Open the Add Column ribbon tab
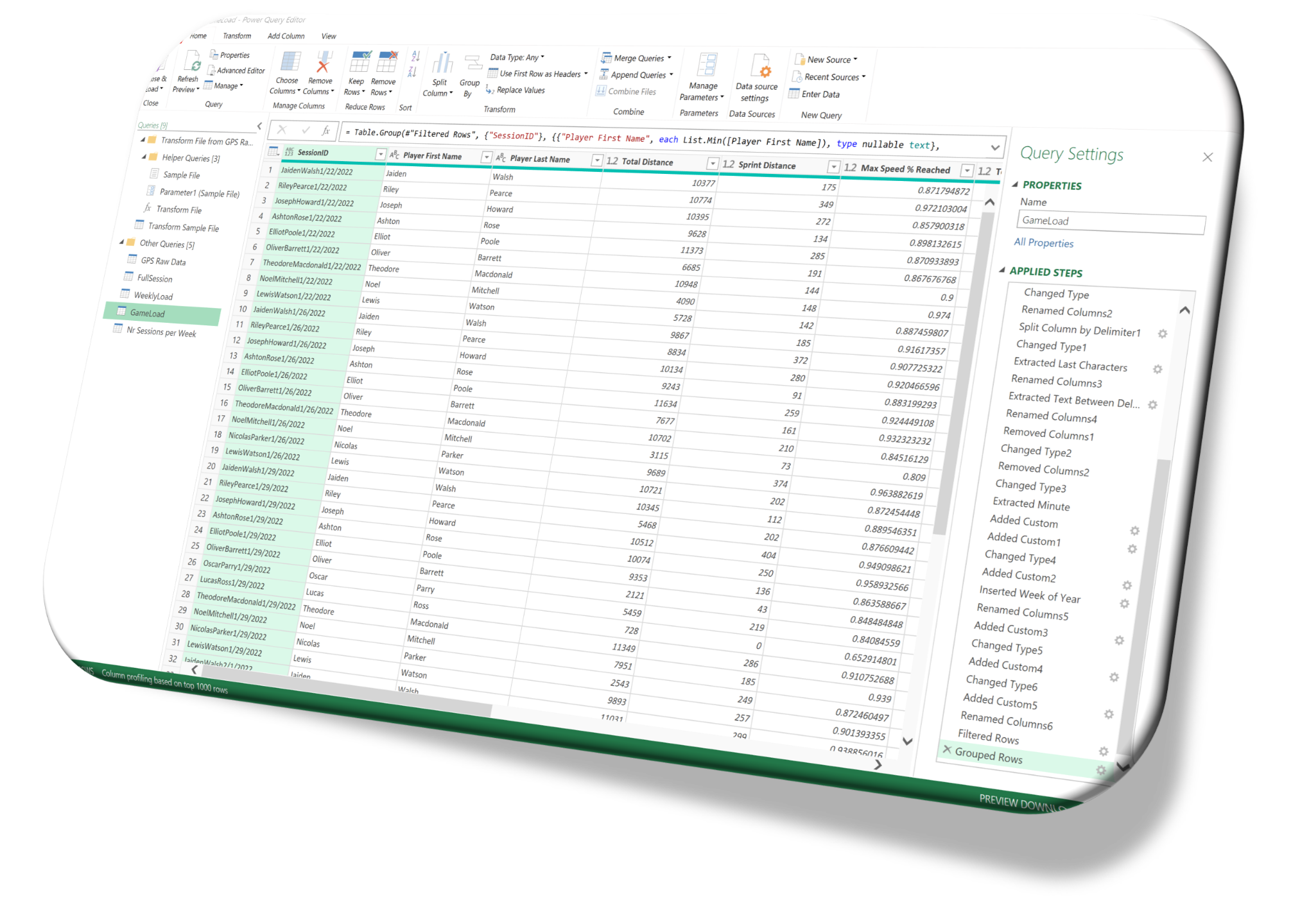 click(286, 36)
